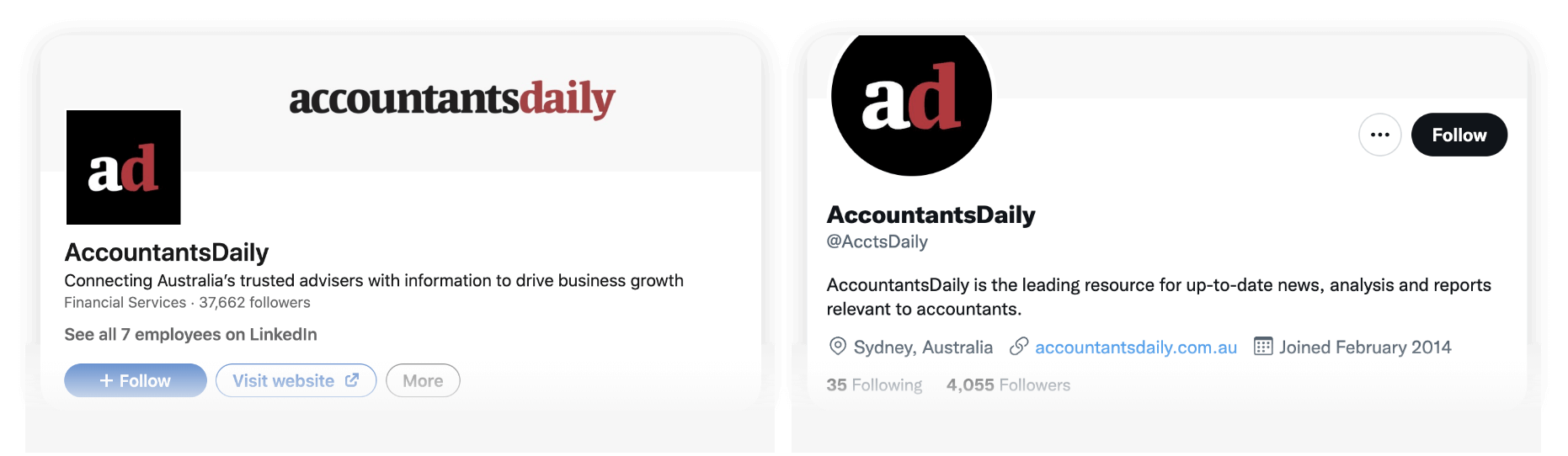Screen dimensions: 1568x456
Task: Click the chain link icon beside website URL
Action: click(1019, 347)
